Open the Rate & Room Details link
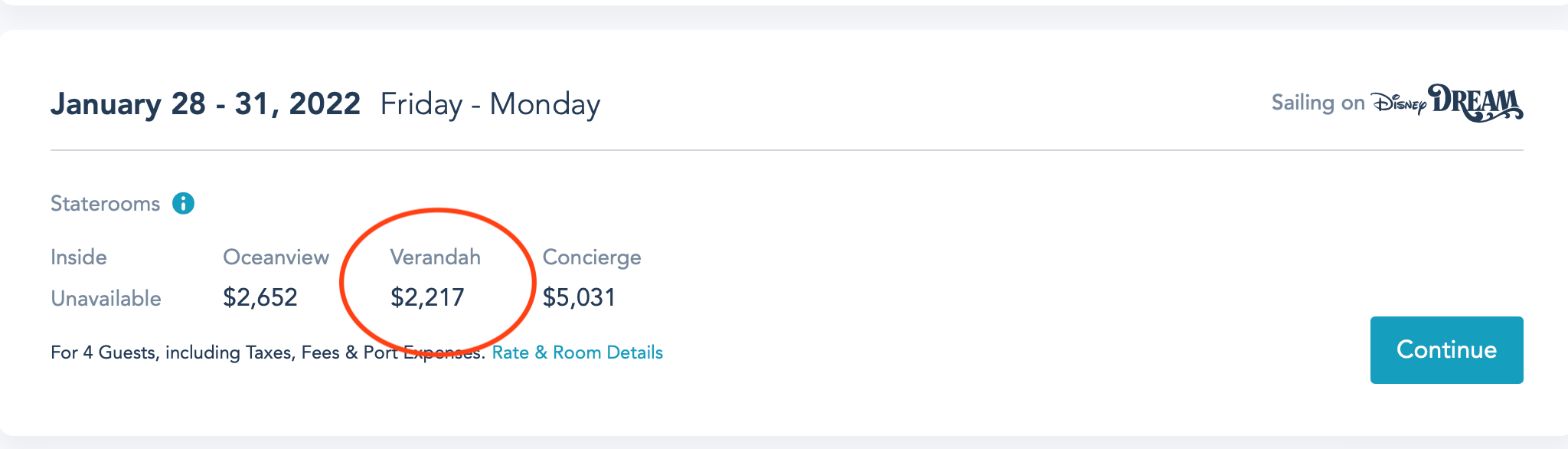The height and width of the screenshot is (449, 1568). [577, 352]
